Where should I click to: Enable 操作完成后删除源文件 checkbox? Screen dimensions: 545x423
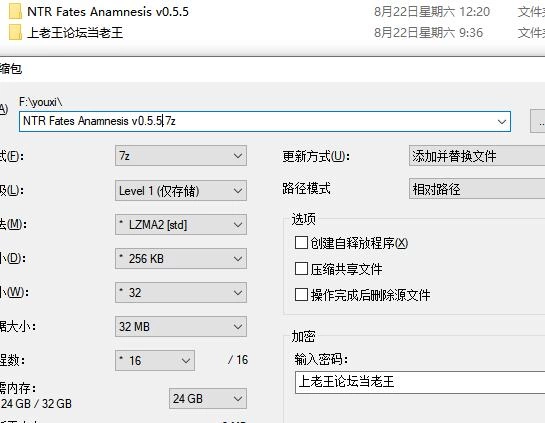point(301,295)
